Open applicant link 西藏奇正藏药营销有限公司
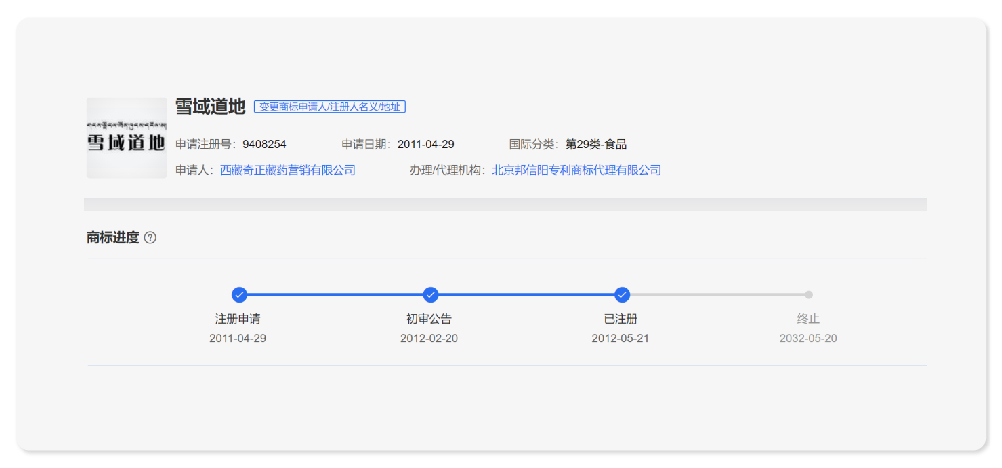The height and width of the screenshot is (468, 1002). (288, 170)
